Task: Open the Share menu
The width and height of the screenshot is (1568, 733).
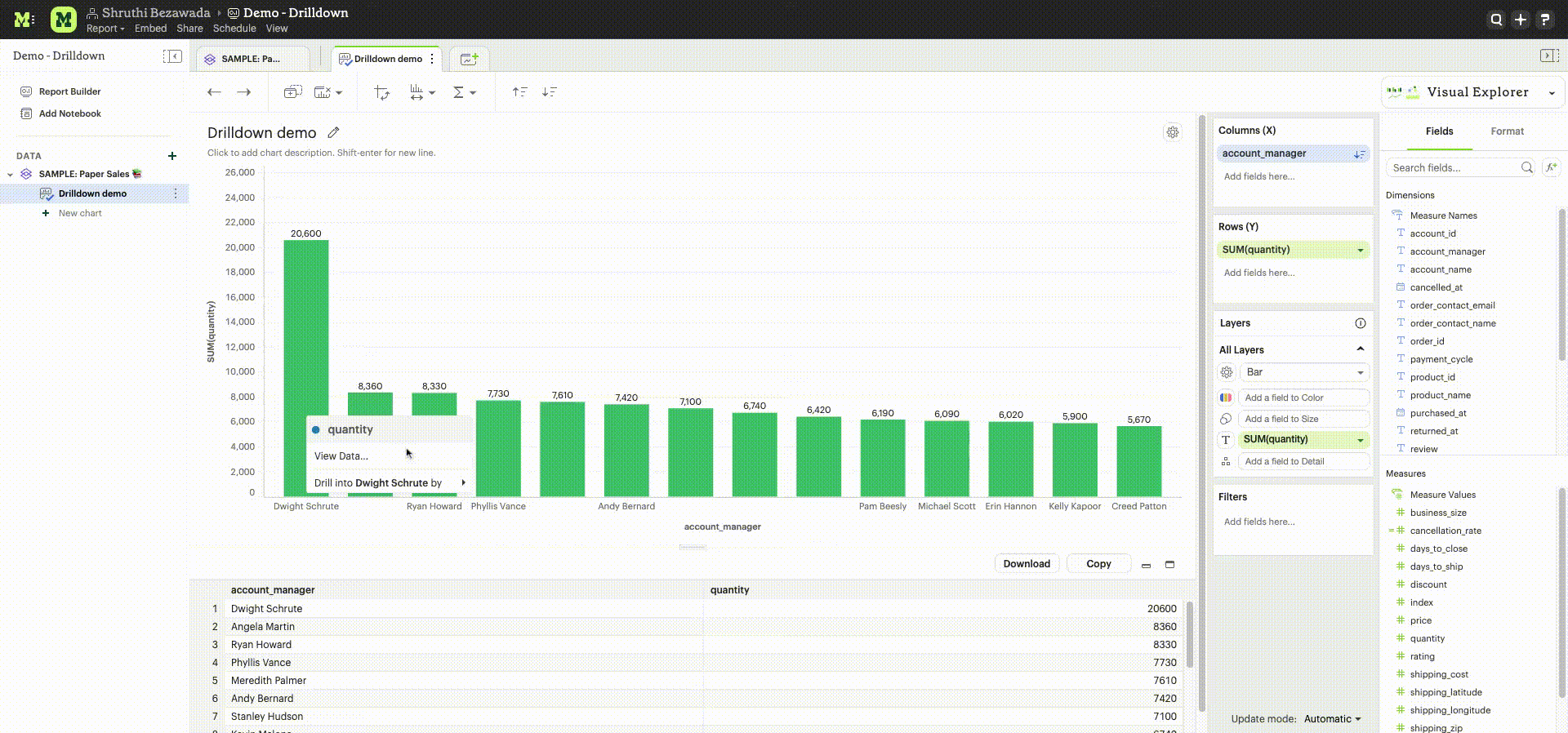Action: point(189,29)
